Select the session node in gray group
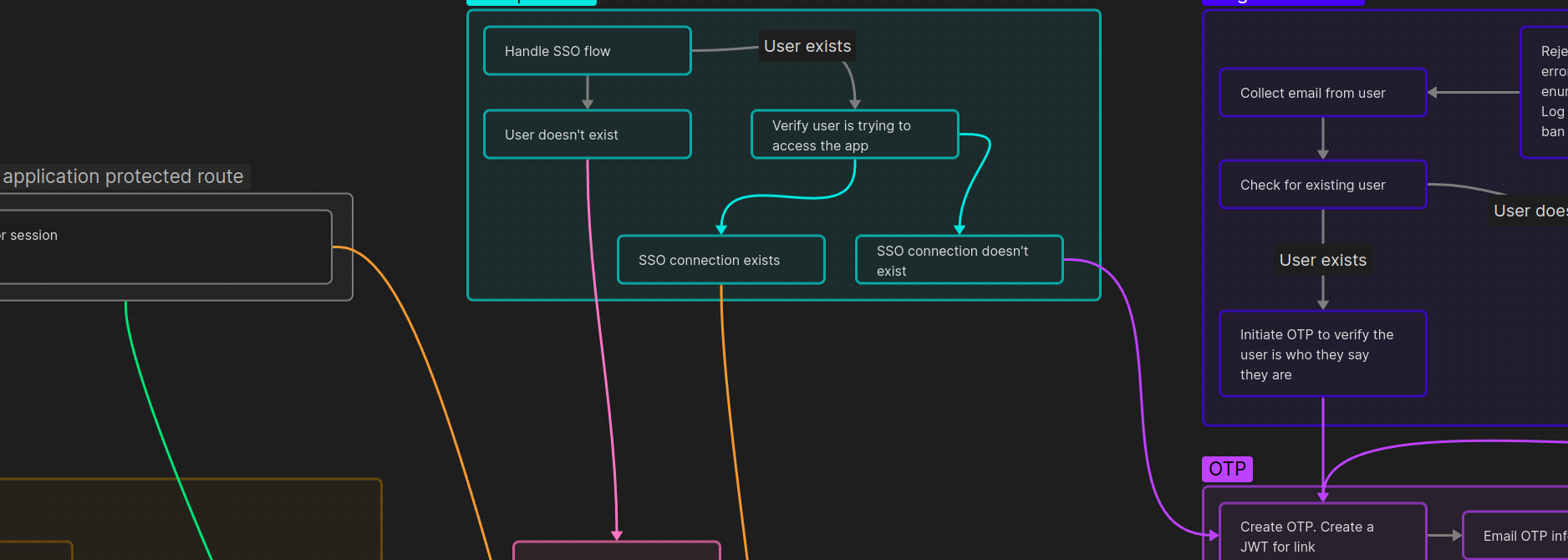 (x=165, y=247)
